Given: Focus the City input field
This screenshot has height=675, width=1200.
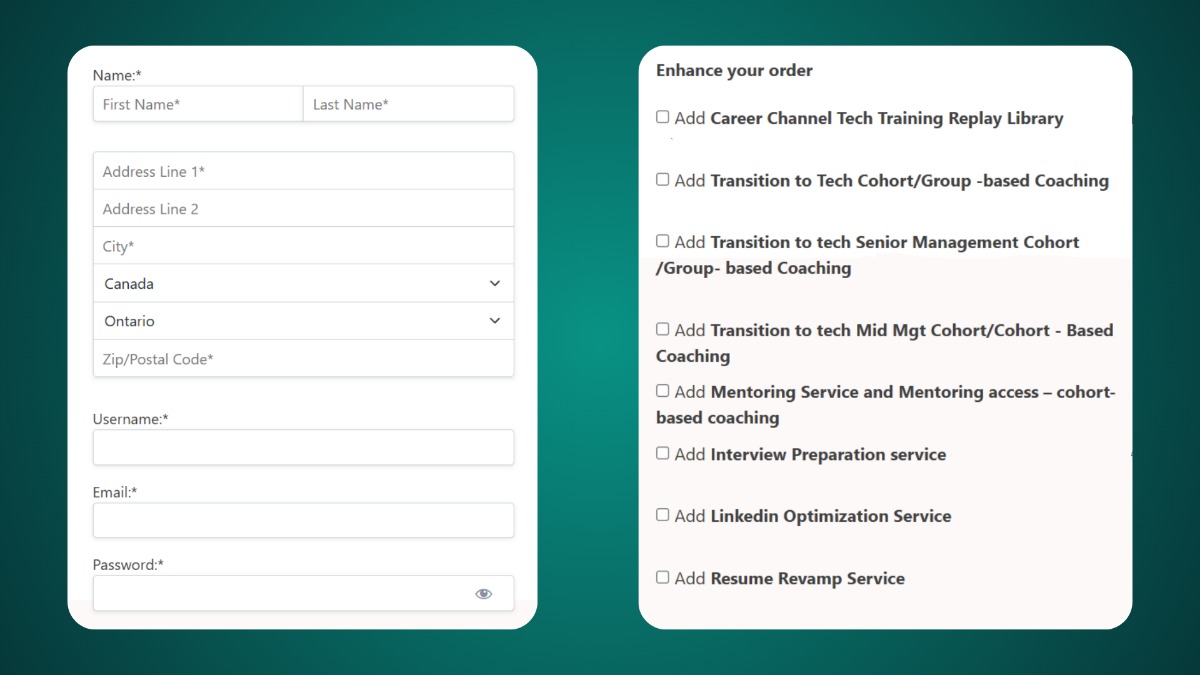Looking at the screenshot, I should [303, 246].
